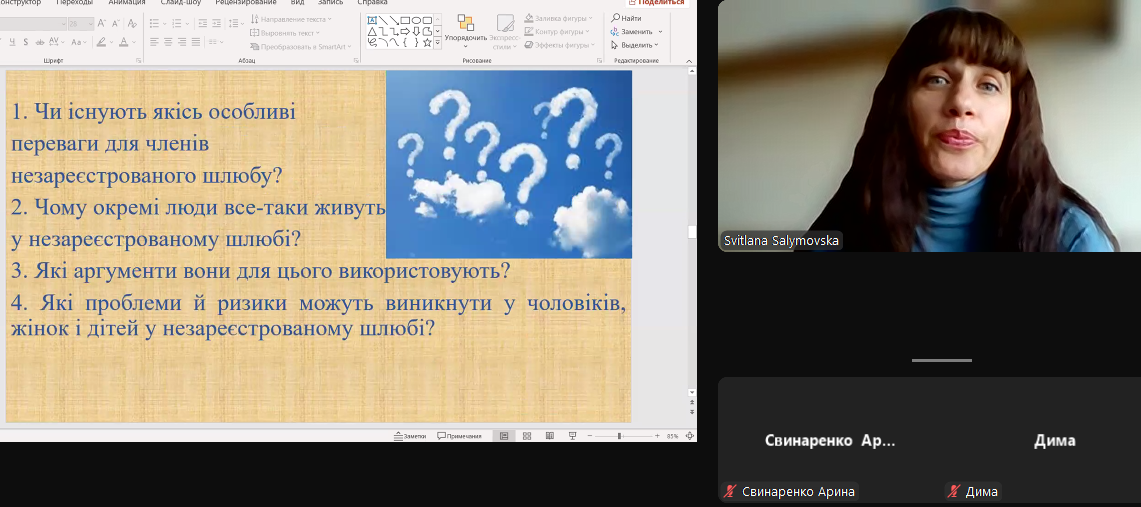Screen dimensions: 1141x507
Task: Increase font size with the large A icon
Action: click(101, 23)
